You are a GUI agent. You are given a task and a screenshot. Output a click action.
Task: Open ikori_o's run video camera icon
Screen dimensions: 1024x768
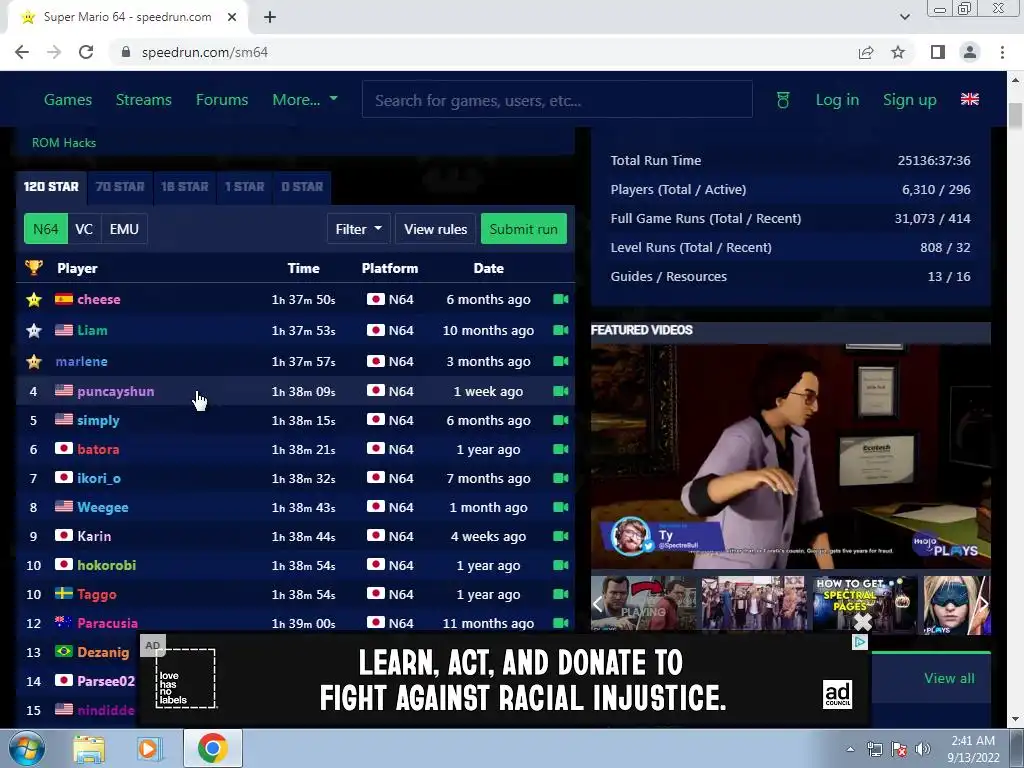560,478
